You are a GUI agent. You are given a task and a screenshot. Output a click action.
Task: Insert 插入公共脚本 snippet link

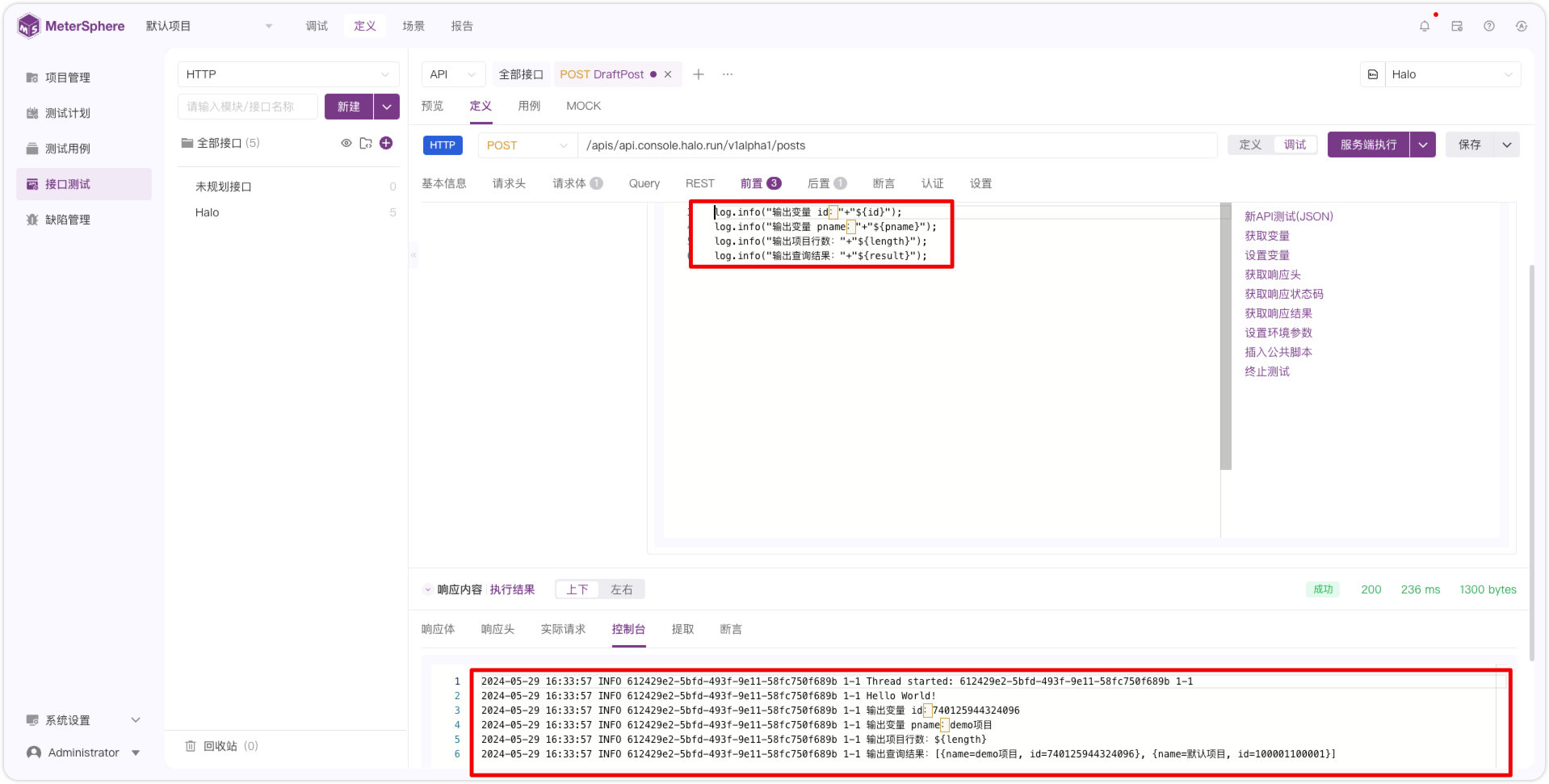click(1278, 352)
